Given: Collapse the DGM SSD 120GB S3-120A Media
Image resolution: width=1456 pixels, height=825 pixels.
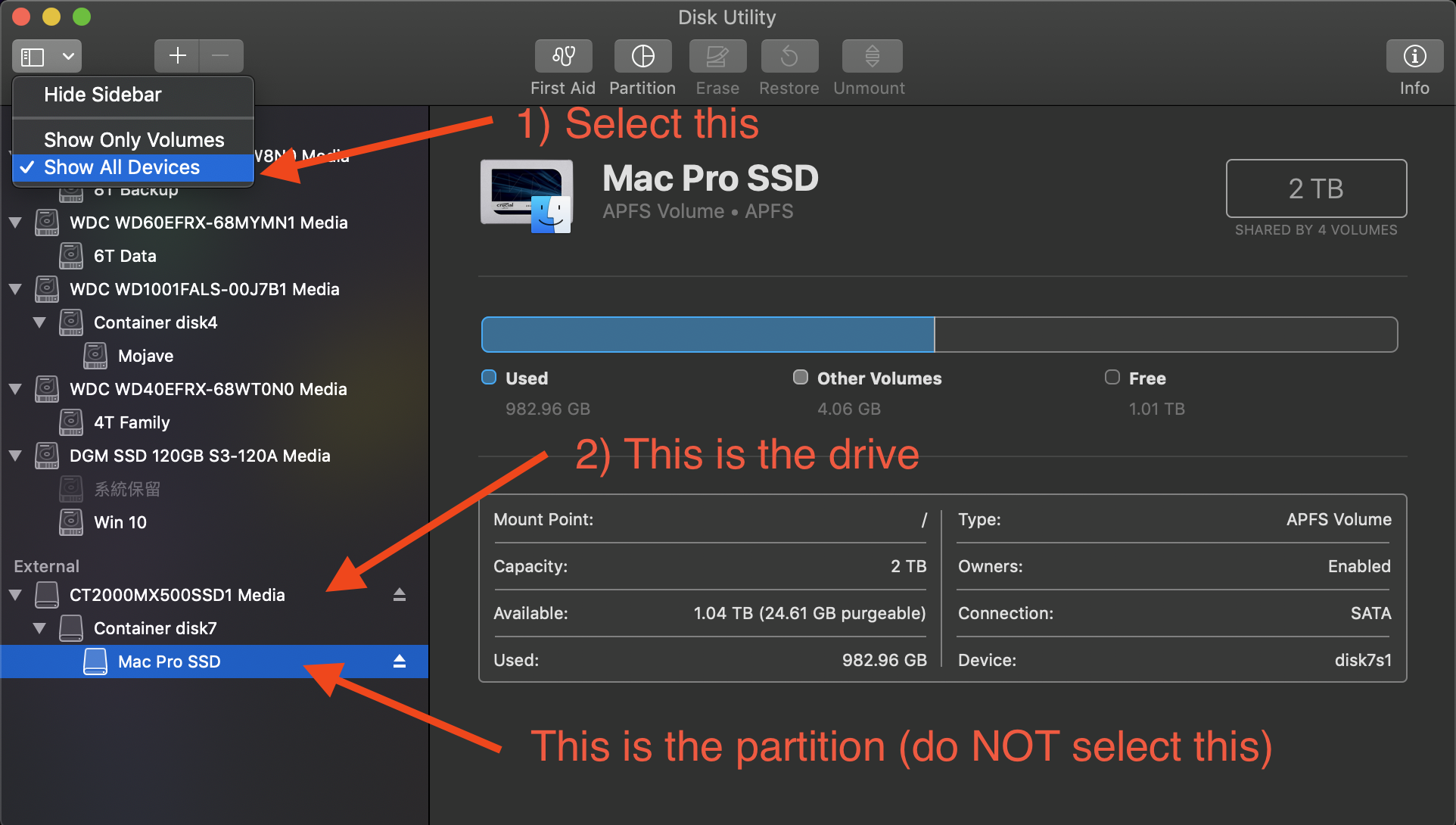Looking at the screenshot, I should (15, 456).
